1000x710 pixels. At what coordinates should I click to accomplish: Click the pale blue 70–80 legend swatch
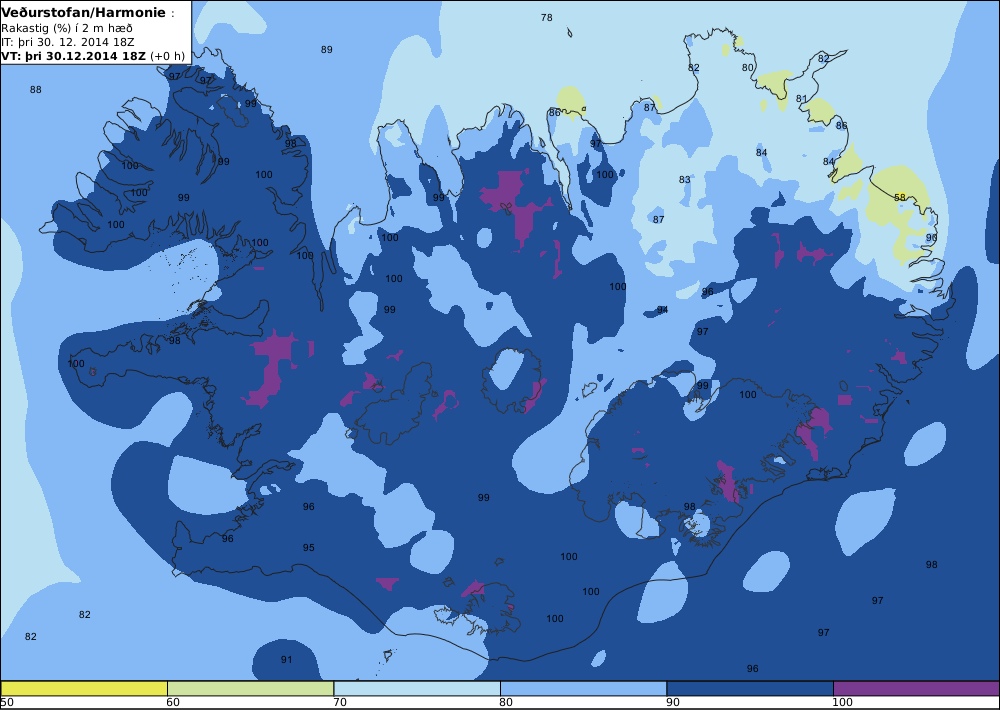point(417,688)
